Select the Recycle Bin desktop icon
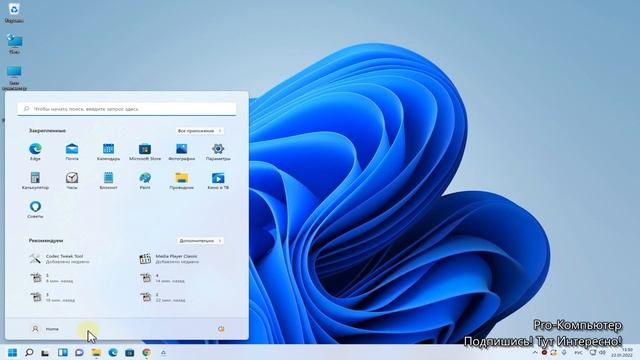Viewport: 640px width, 360px height. (14, 12)
